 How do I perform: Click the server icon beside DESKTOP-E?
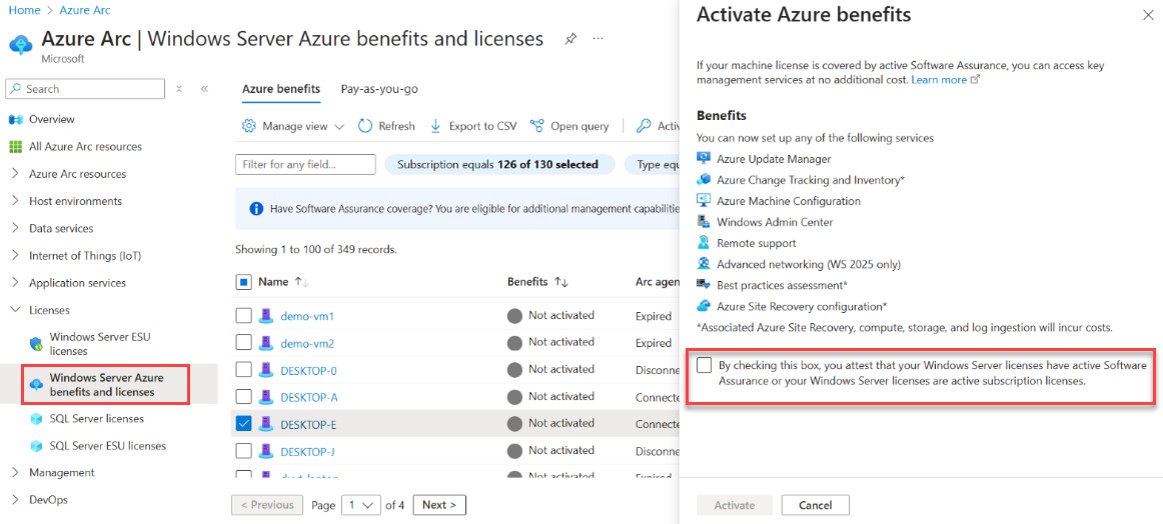point(266,425)
